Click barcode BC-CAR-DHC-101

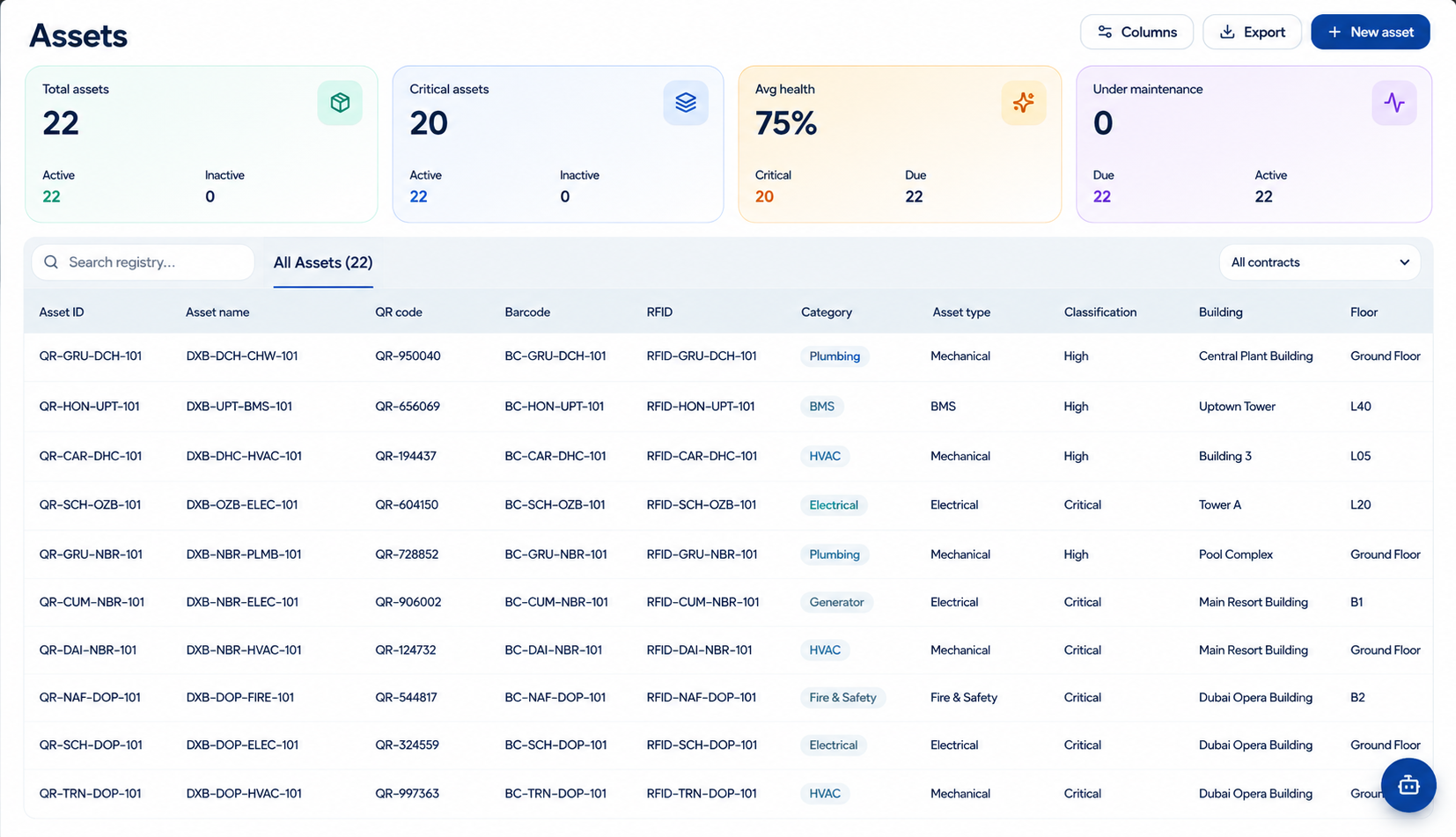pos(555,456)
